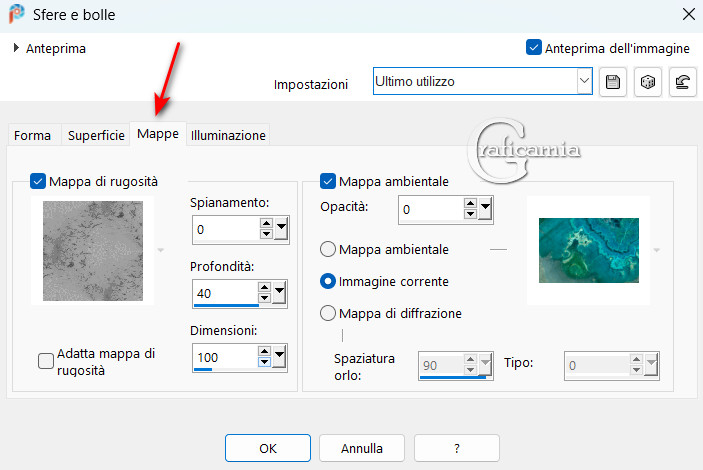
Task: Click the ? help button
Action: coord(456,448)
